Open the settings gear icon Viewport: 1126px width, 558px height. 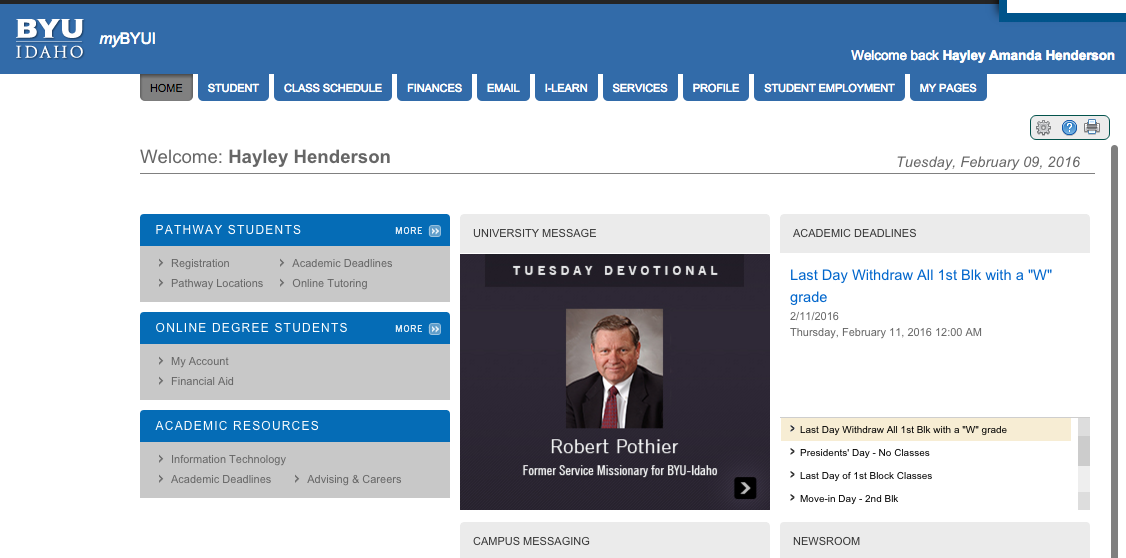tap(1043, 128)
